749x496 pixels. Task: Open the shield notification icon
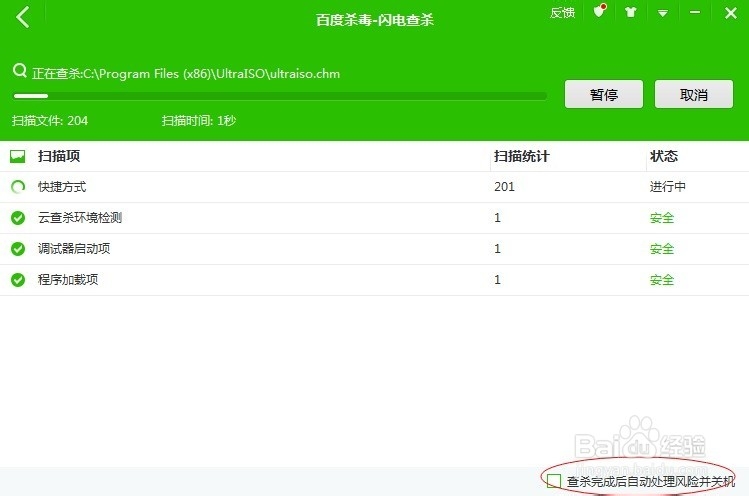coord(599,11)
